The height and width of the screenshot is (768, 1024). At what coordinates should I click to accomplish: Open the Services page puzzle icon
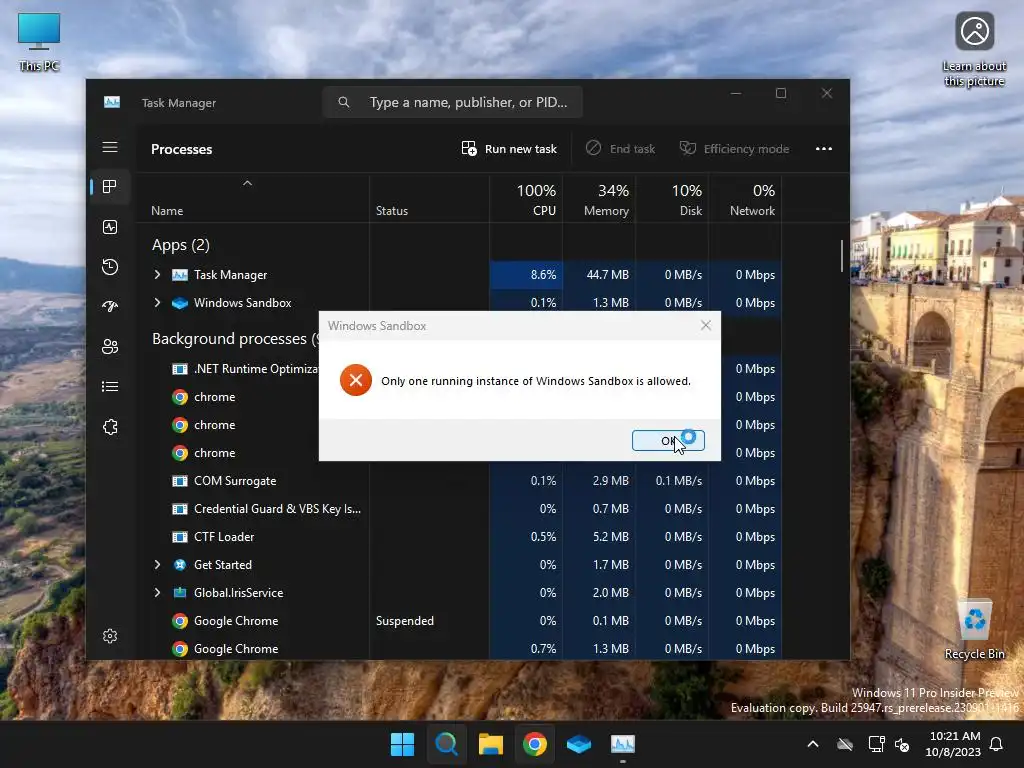coord(110,427)
